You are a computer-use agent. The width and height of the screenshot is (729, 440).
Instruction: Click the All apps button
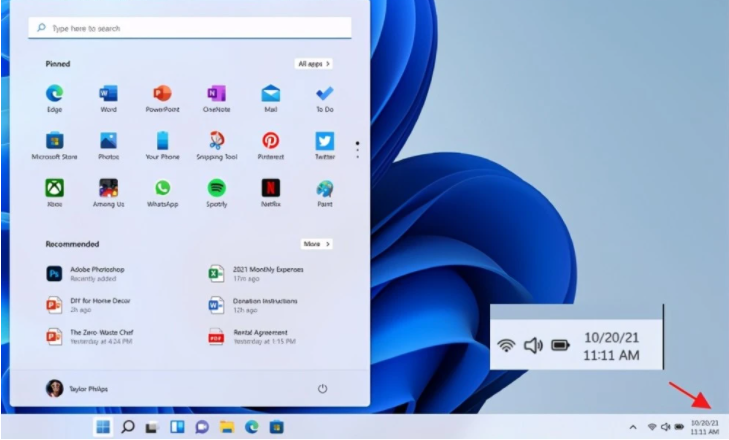(x=314, y=64)
